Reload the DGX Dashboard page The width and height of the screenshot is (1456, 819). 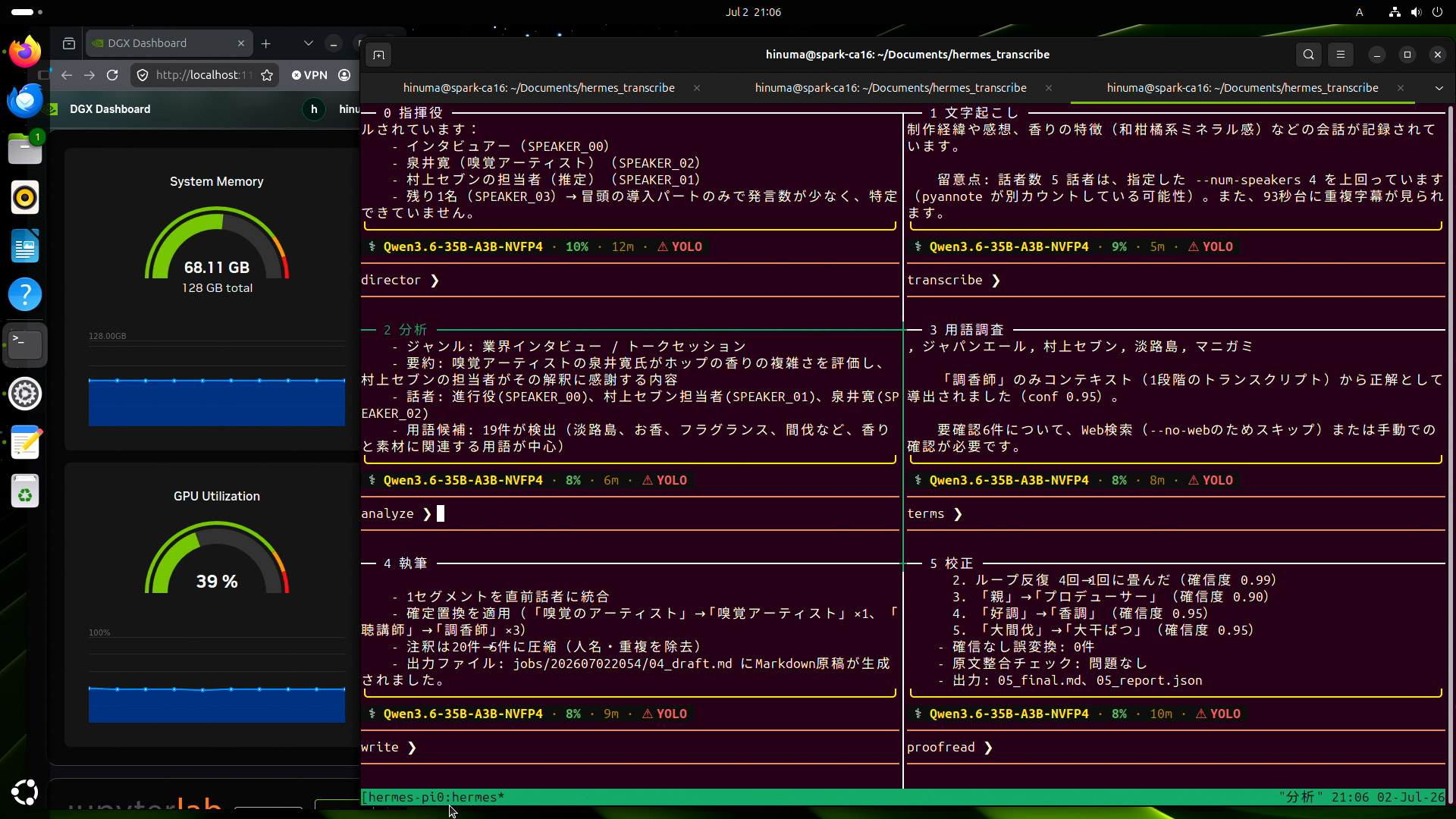(x=112, y=75)
